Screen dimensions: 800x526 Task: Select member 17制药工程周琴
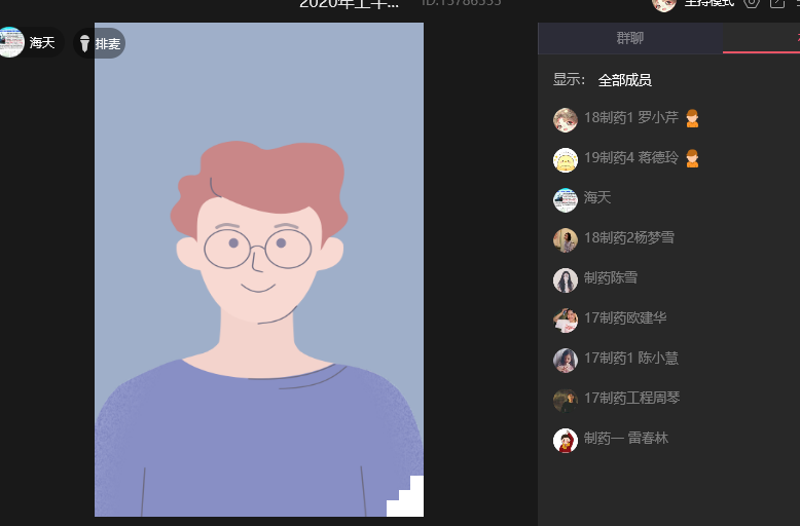click(x=632, y=398)
